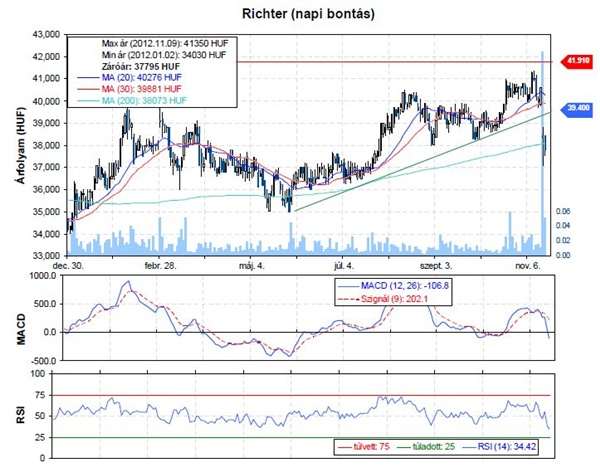The width and height of the screenshot is (600, 467).
Task: Click the 'RSI' axis label
Action: click(21, 415)
